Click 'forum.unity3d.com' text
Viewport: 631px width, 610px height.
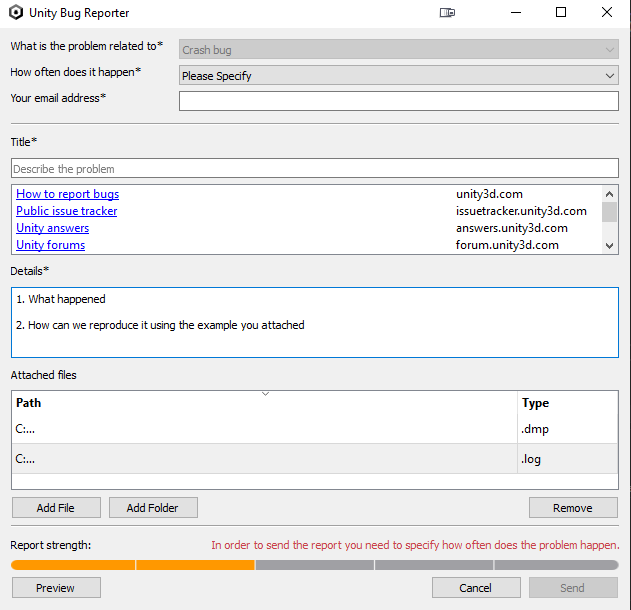tap(507, 245)
